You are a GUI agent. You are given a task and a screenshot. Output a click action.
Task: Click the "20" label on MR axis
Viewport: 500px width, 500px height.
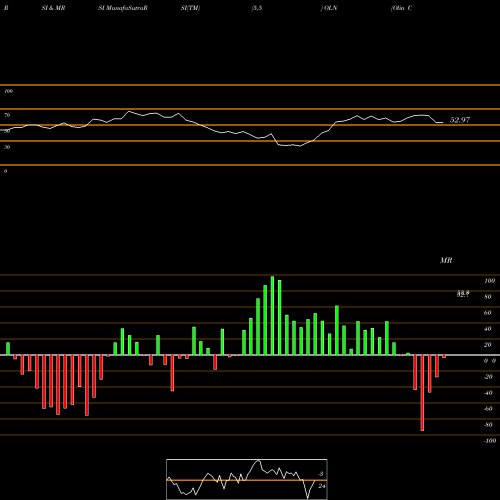click(x=487, y=345)
